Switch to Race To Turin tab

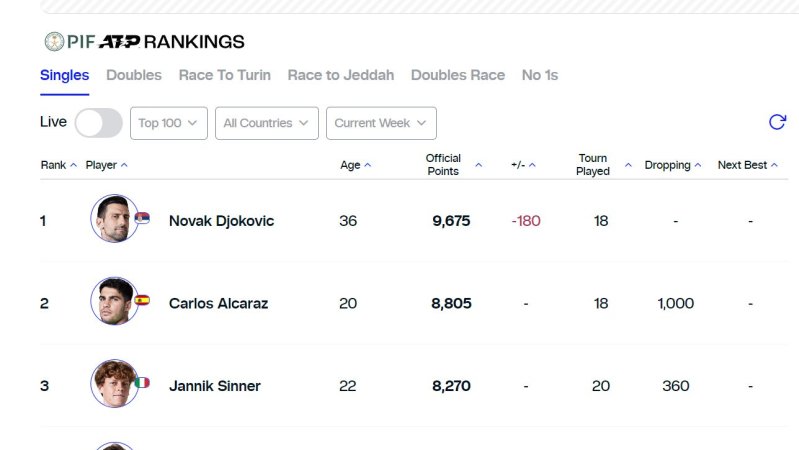[x=225, y=75]
